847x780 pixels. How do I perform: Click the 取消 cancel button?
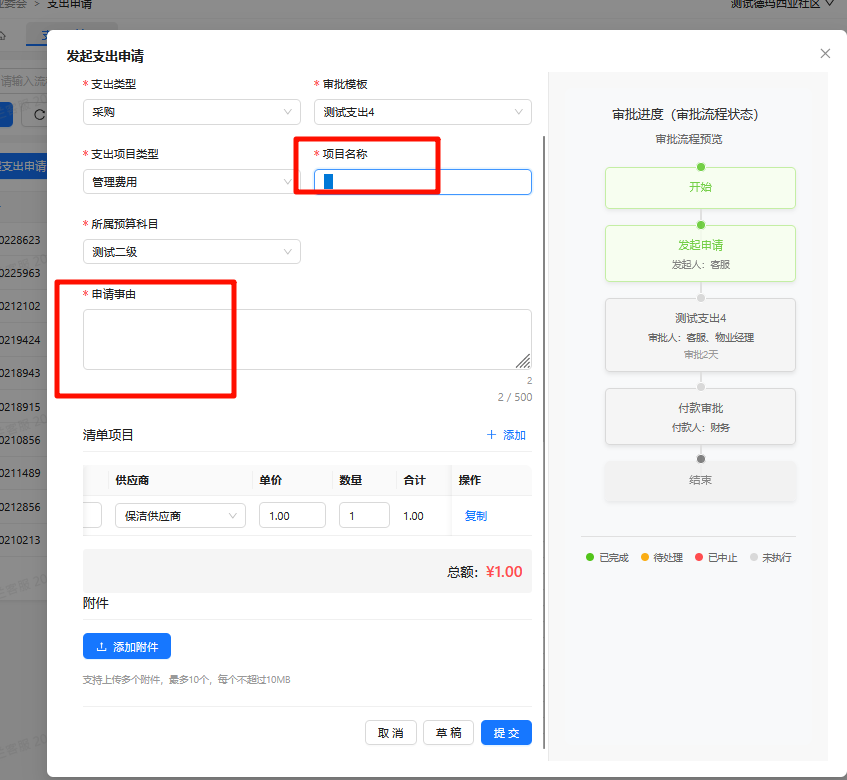coord(390,733)
